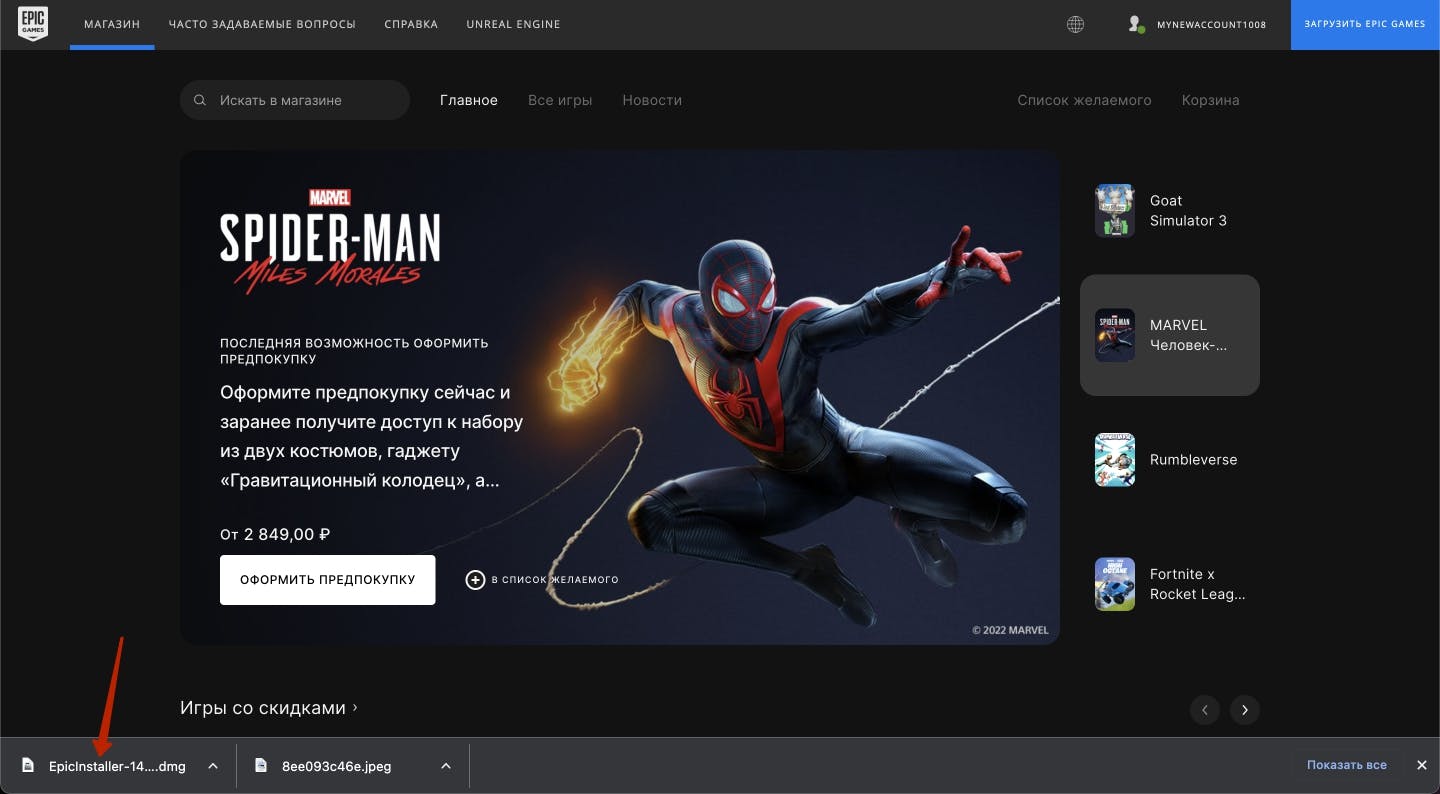Image resolution: width=1440 pixels, height=794 pixels.
Task: Click the Показать все downloads button
Action: [1347, 765]
